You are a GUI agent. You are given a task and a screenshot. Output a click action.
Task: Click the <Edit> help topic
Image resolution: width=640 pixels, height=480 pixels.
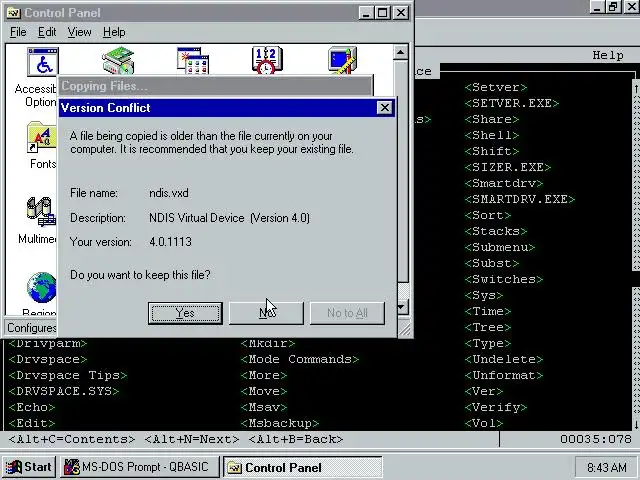coord(32,423)
